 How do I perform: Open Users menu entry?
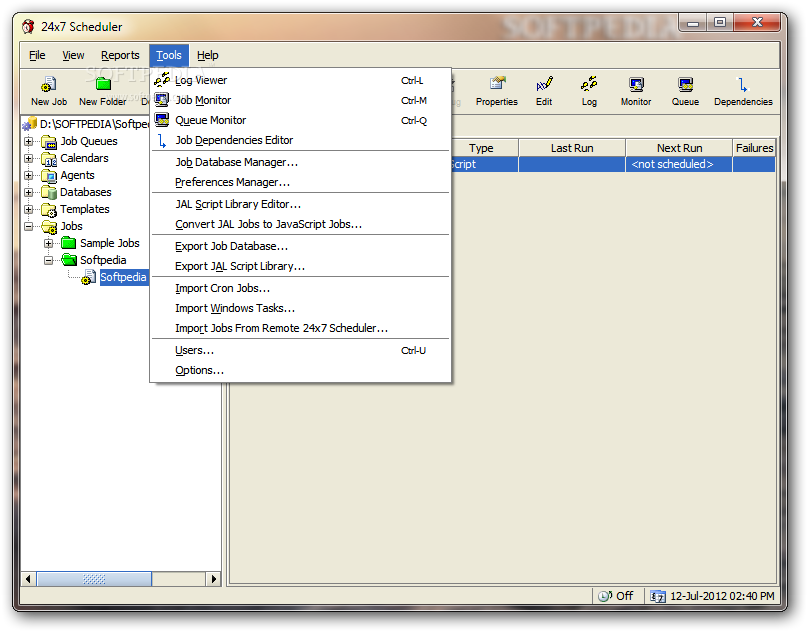coord(300,351)
